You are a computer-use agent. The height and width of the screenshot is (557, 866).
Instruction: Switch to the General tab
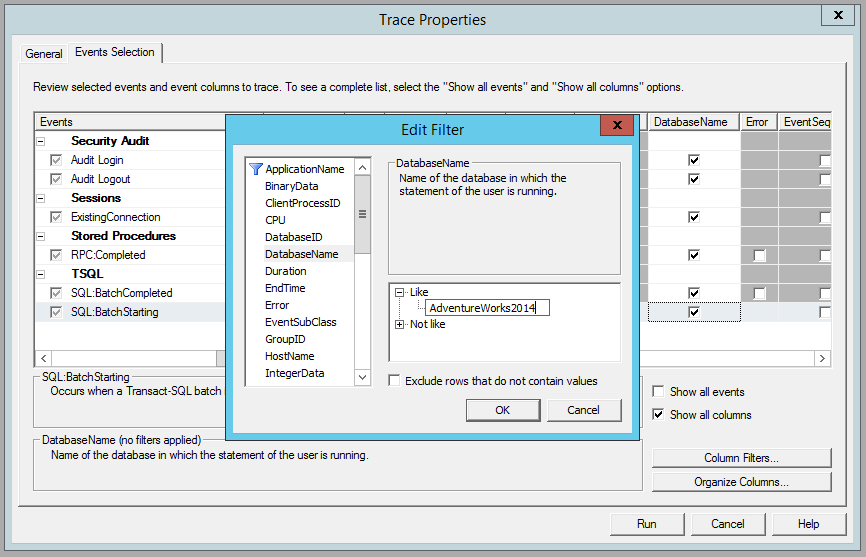click(44, 54)
